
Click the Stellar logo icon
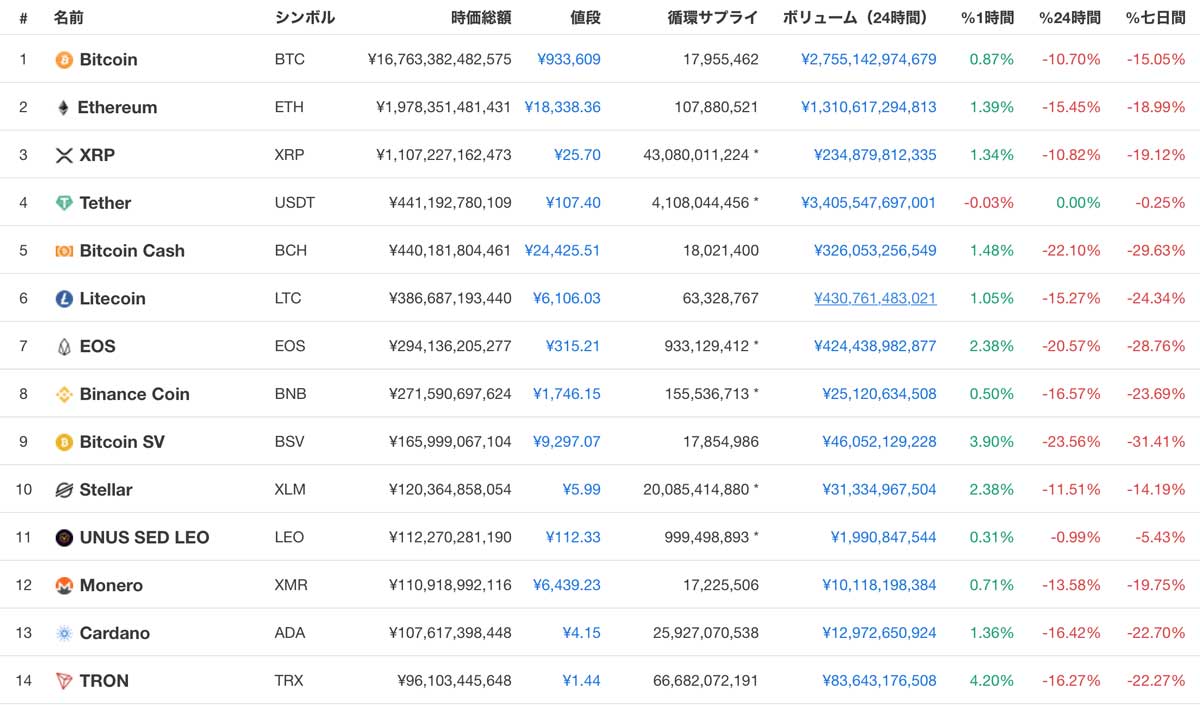[64, 490]
